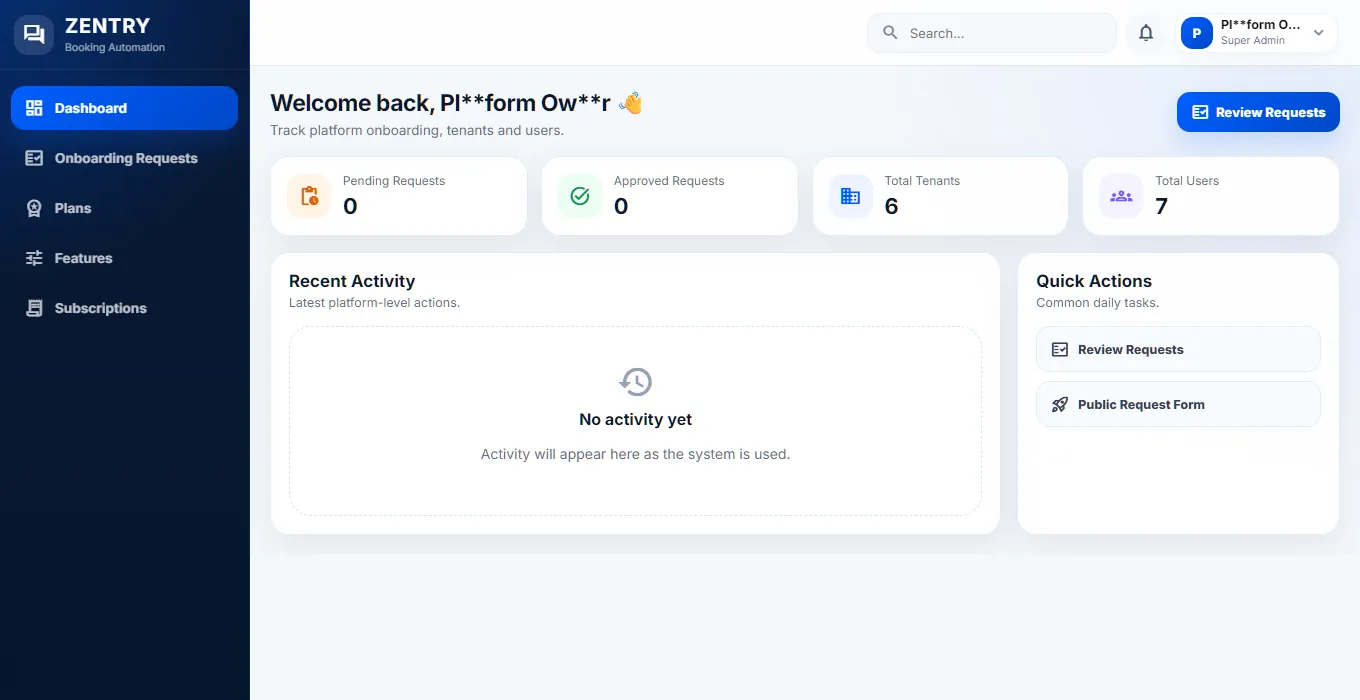Viewport: 1360px width, 700px height.
Task: Click the Subscriptions receipt icon
Action: click(x=34, y=308)
